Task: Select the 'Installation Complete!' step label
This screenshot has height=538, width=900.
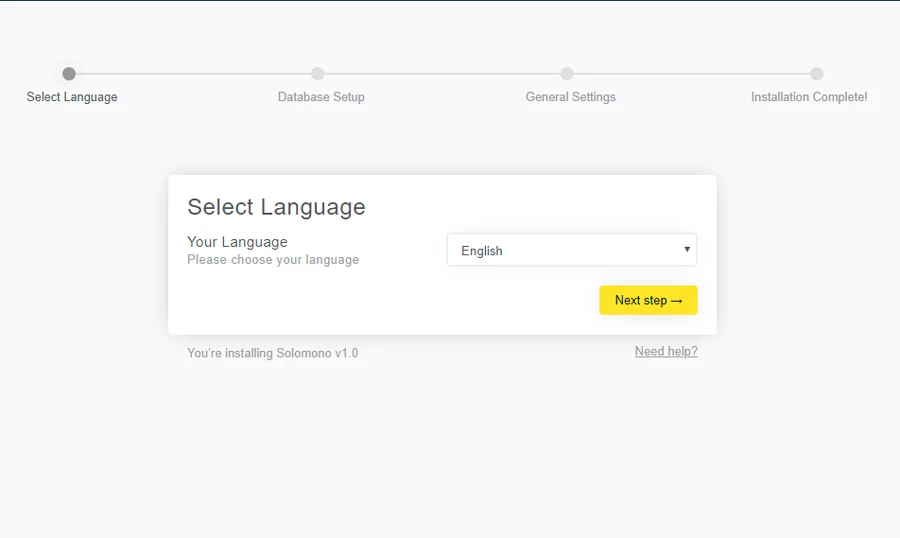Action: point(809,97)
